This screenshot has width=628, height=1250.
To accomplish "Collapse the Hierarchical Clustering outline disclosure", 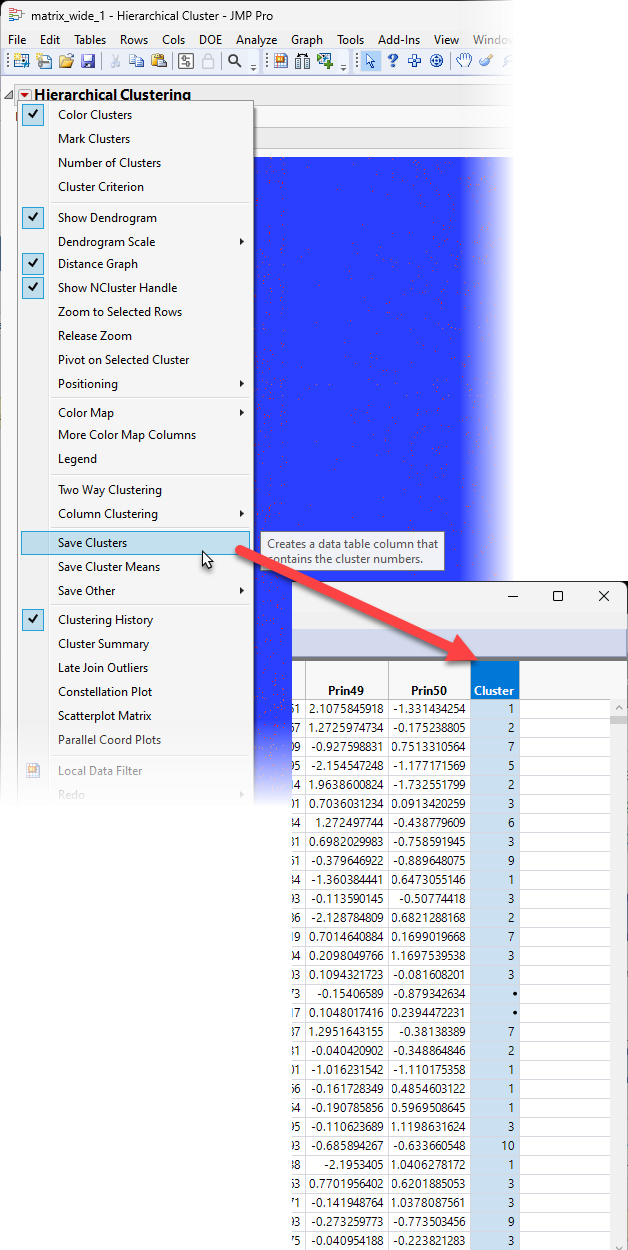I will tap(9, 95).
